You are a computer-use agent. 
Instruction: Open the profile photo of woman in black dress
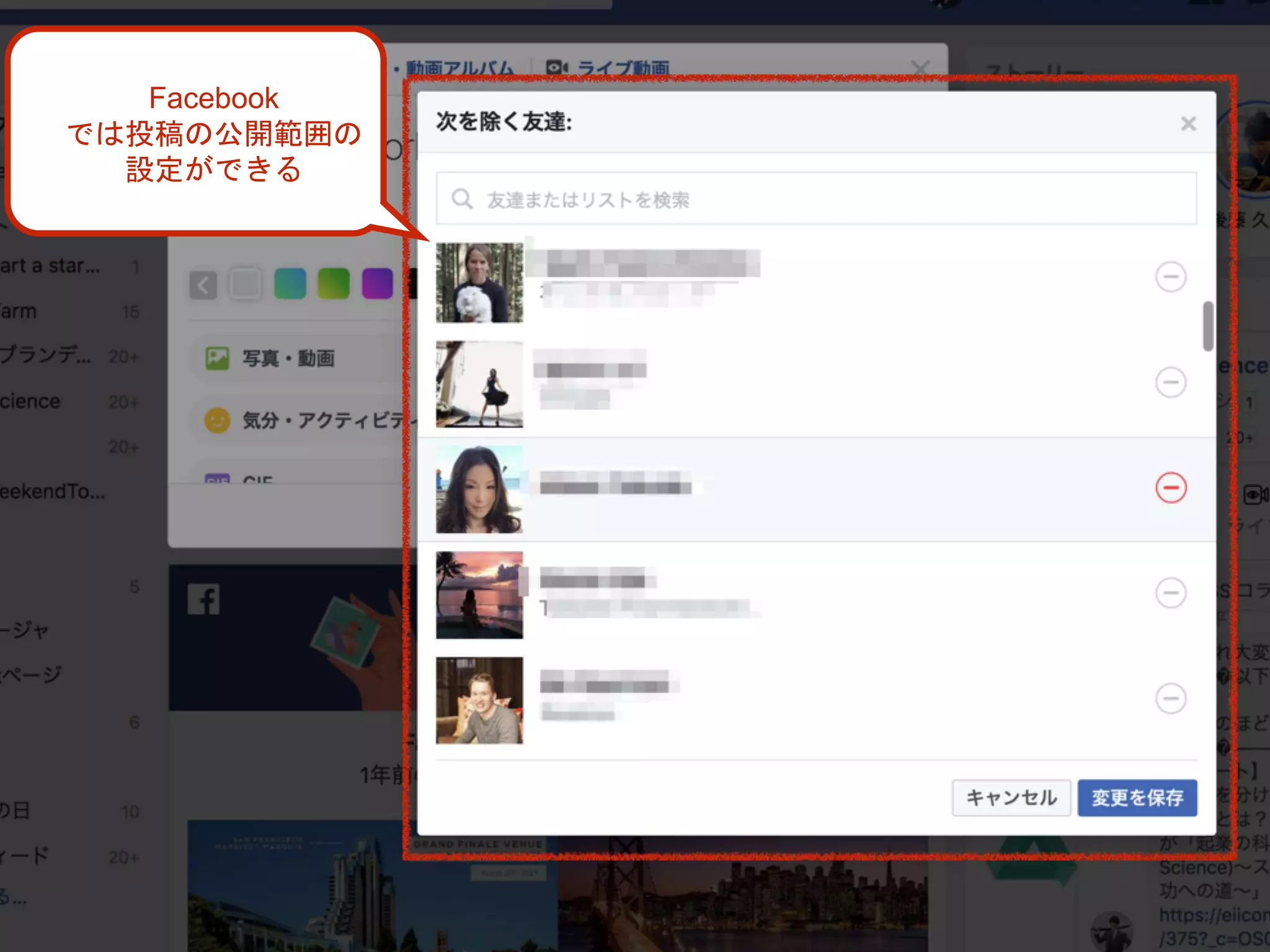479,384
